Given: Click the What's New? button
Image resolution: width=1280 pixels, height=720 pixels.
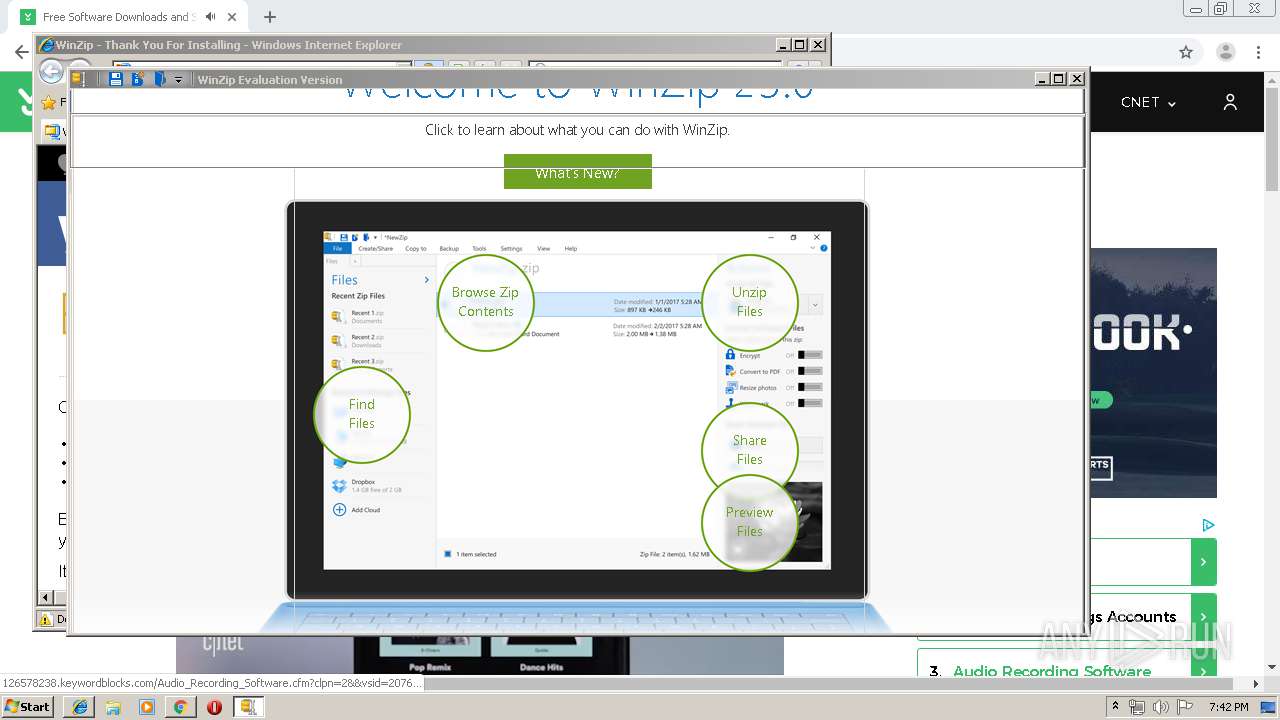Looking at the screenshot, I should click(577, 172).
